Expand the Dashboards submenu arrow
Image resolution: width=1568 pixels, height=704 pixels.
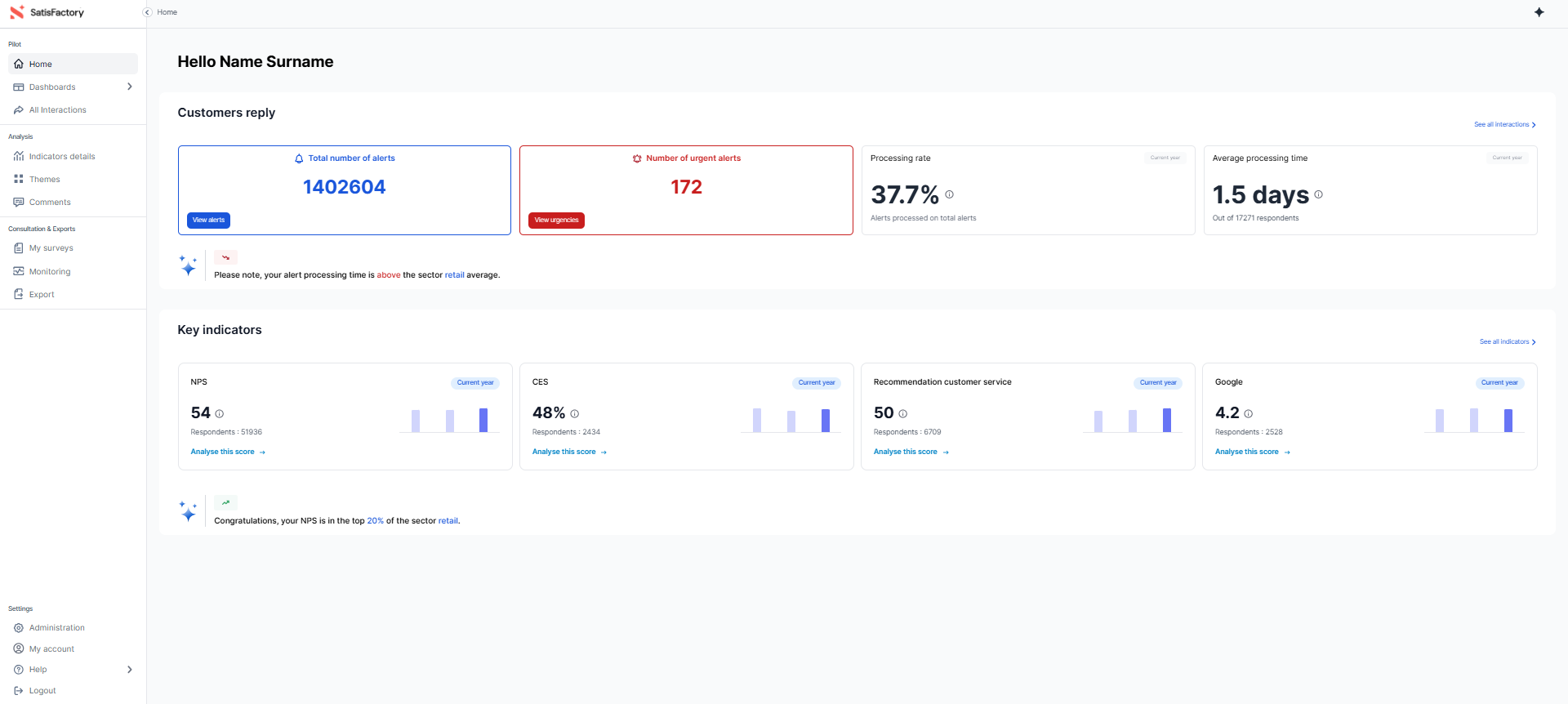pos(129,87)
